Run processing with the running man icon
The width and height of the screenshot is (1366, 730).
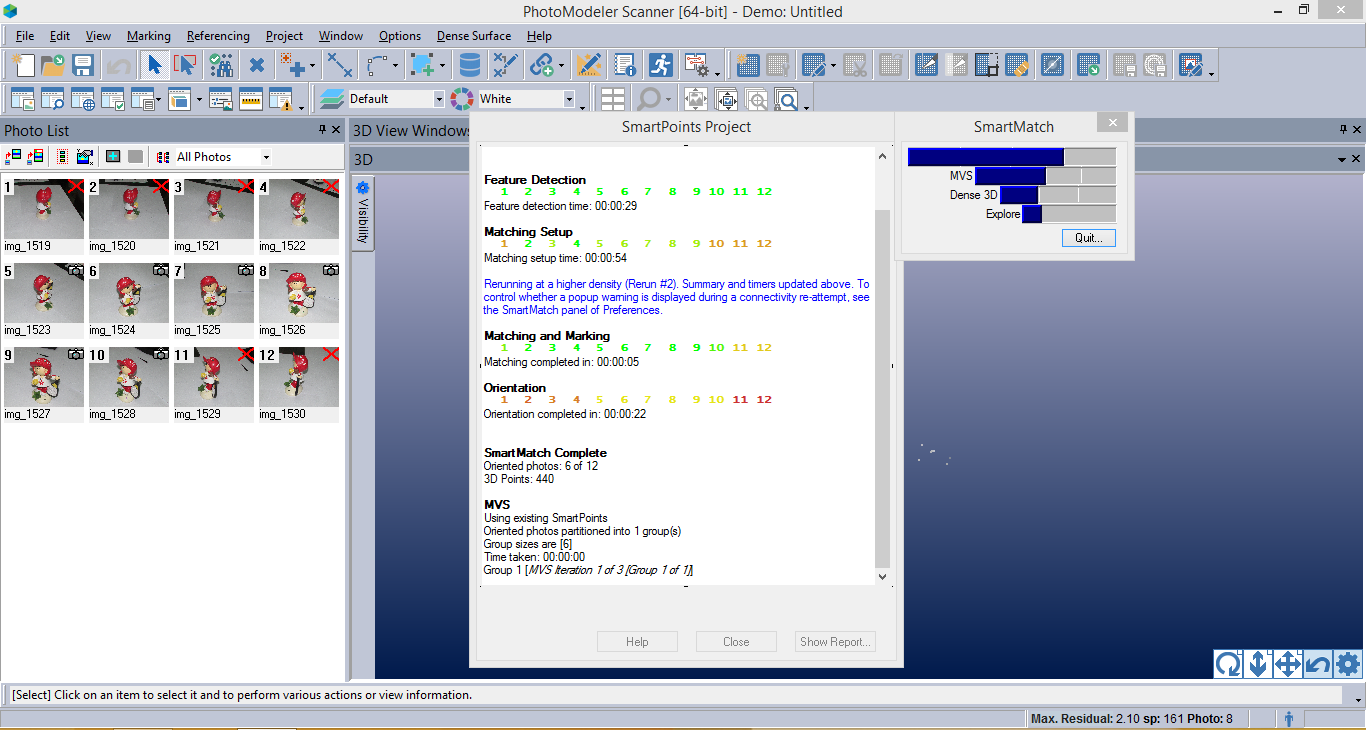[661, 66]
